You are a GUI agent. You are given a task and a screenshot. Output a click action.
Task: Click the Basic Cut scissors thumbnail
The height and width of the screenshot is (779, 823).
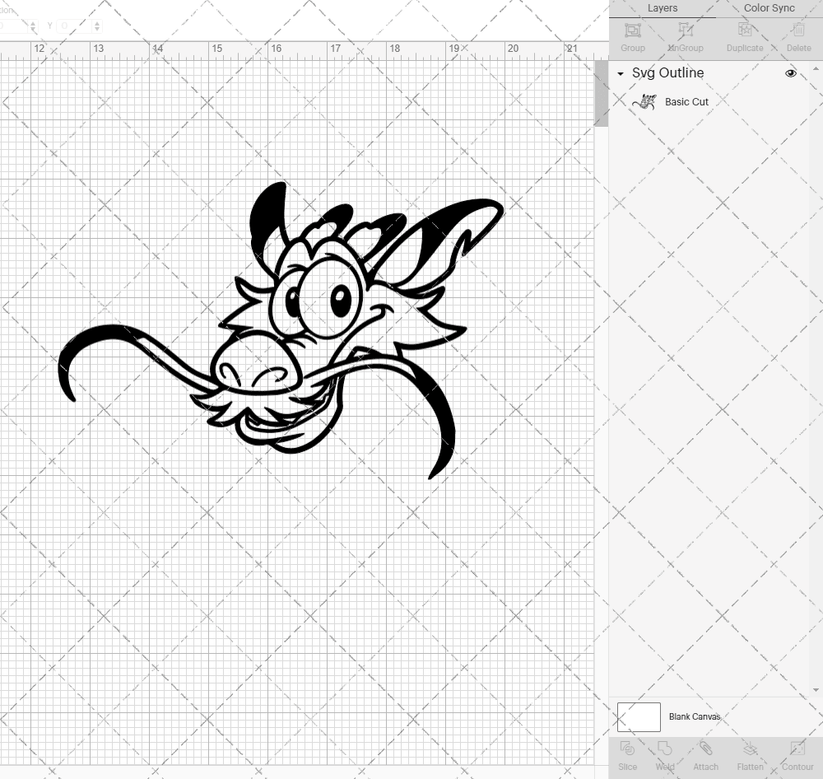pyautogui.click(x=646, y=101)
